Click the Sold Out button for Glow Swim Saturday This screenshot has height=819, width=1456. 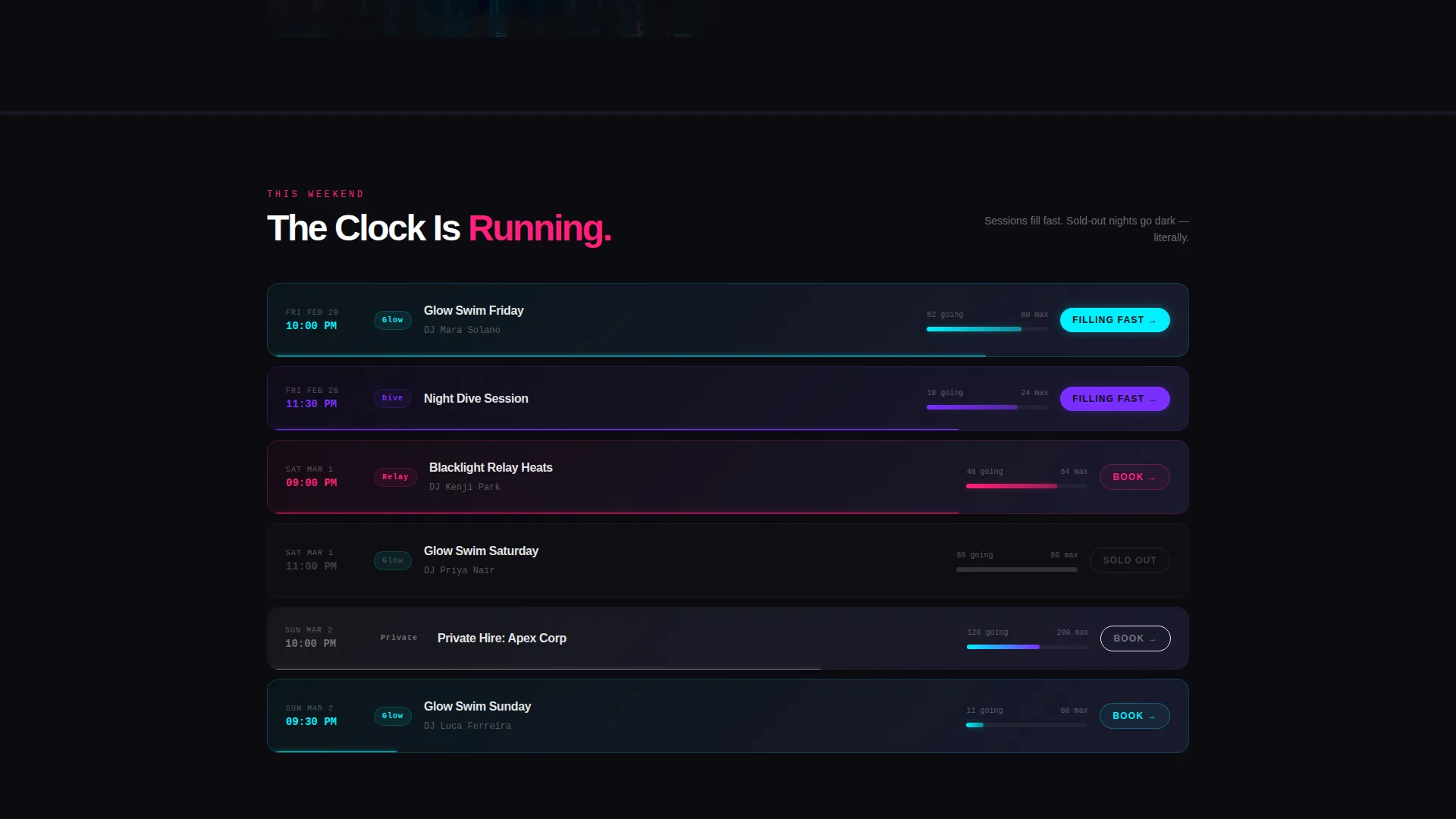[1129, 560]
